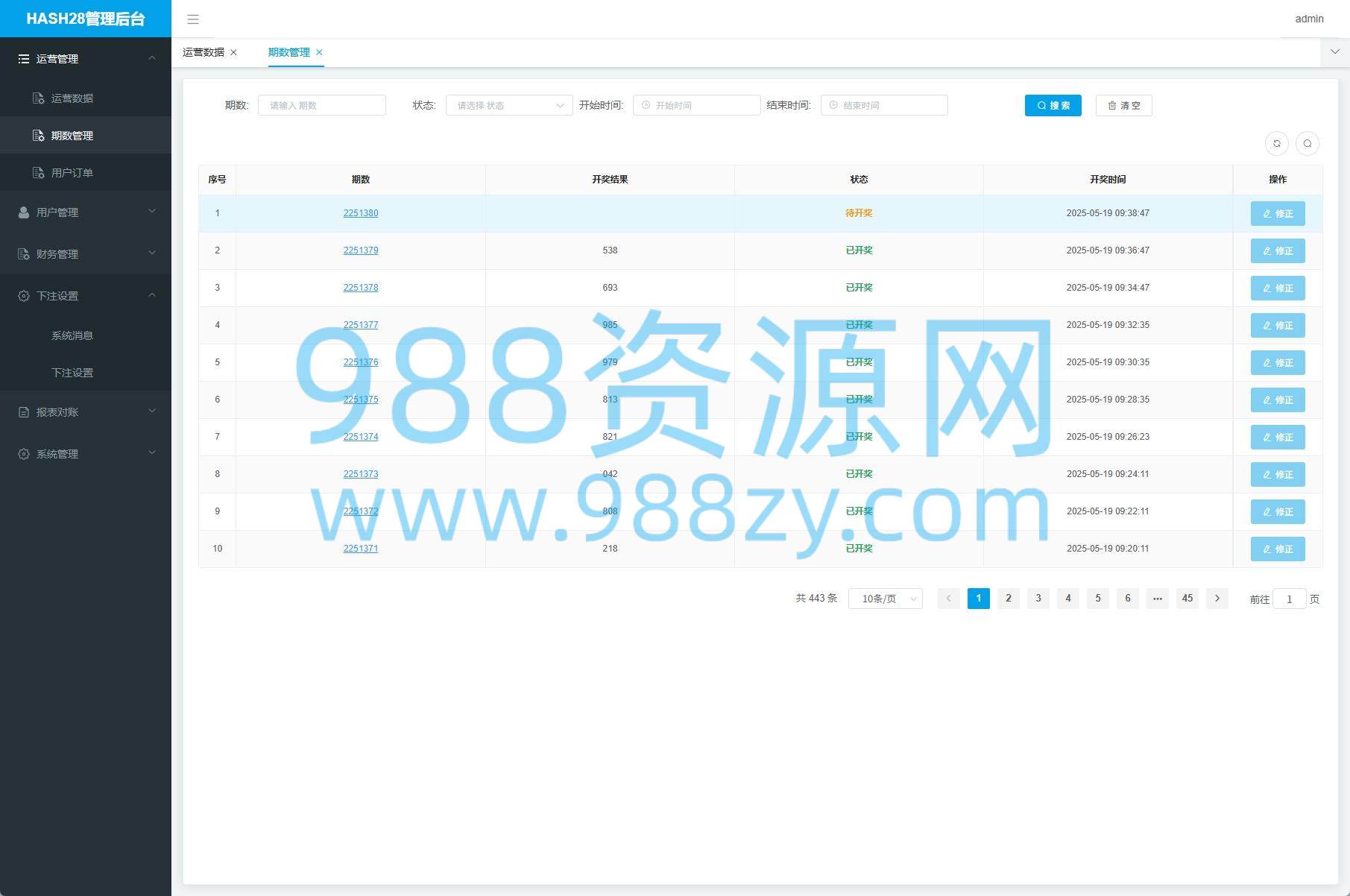Open the tabs dropdown arrow at top right
Image resolution: width=1350 pixels, height=896 pixels.
(x=1335, y=52)
